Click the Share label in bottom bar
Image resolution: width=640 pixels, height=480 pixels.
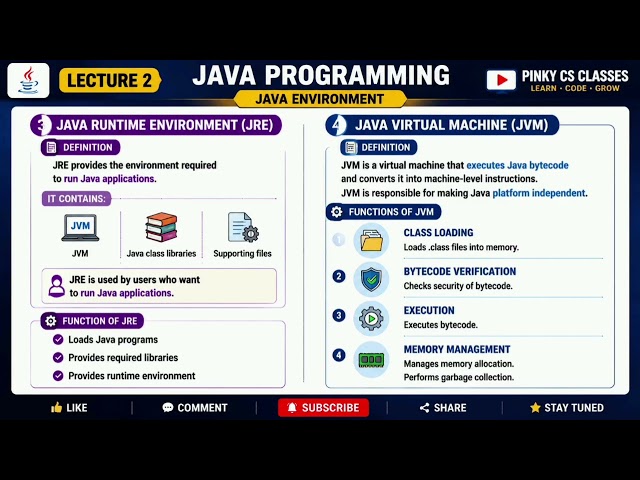tap(450, 408)
